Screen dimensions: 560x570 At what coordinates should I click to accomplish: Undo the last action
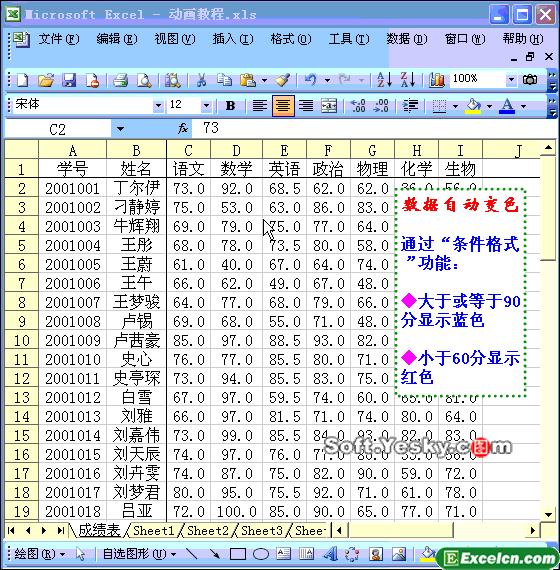(311, 80)
